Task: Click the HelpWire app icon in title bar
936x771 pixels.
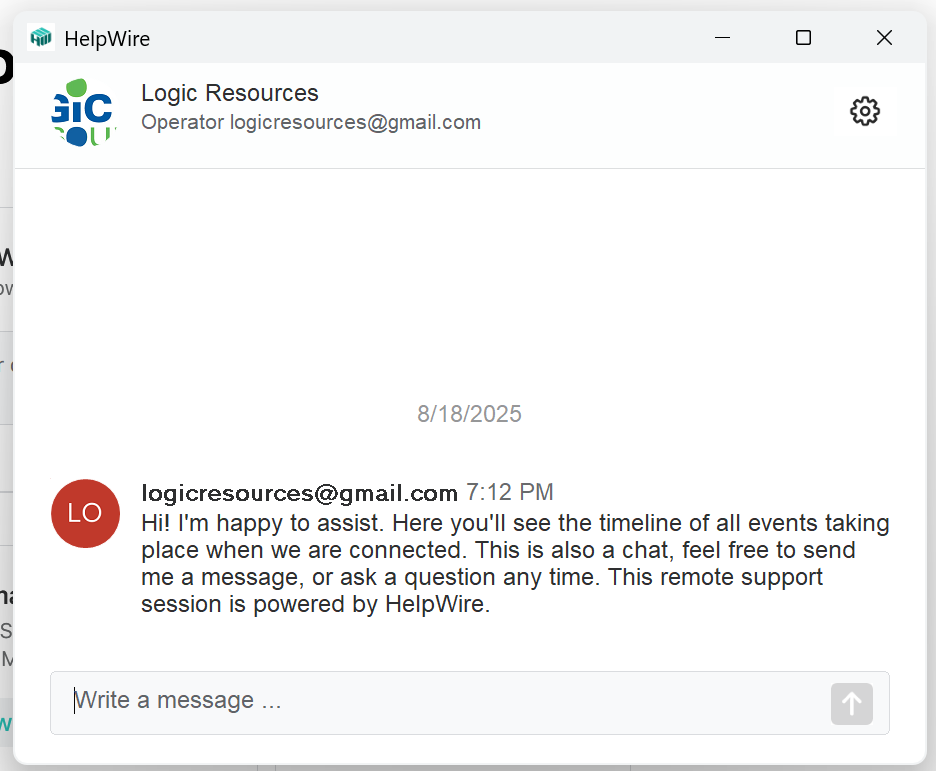Action: [41, 38]
